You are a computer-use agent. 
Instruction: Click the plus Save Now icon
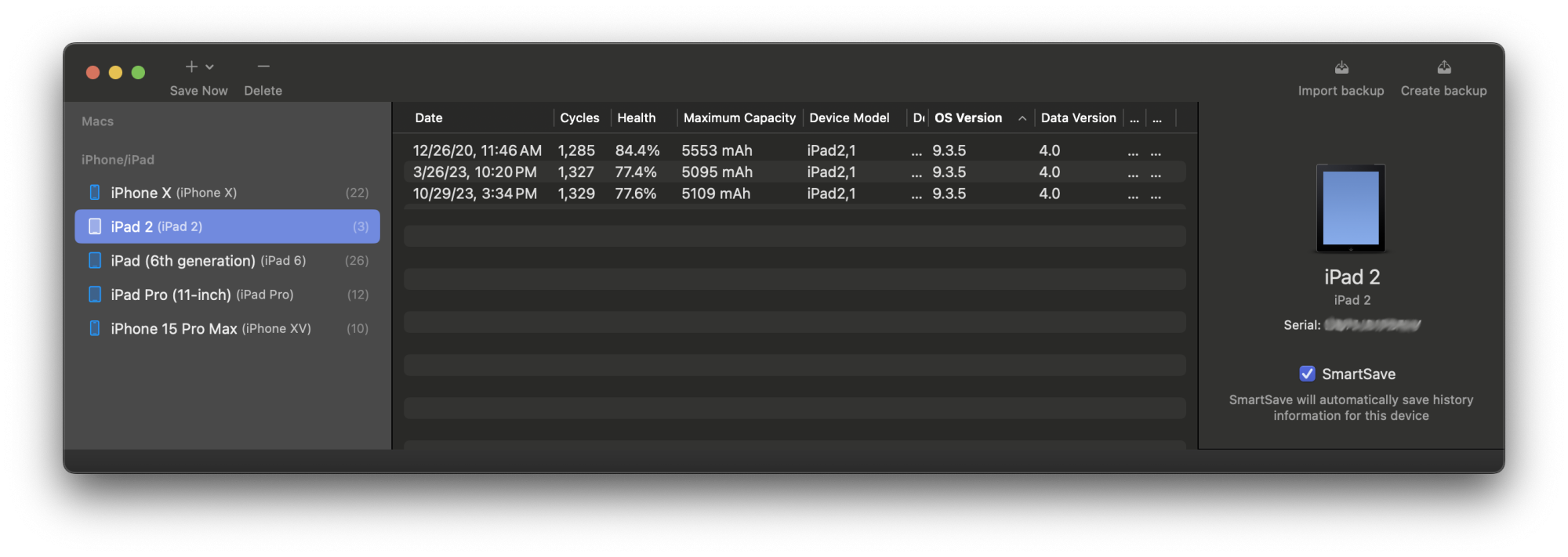(191, 67)
